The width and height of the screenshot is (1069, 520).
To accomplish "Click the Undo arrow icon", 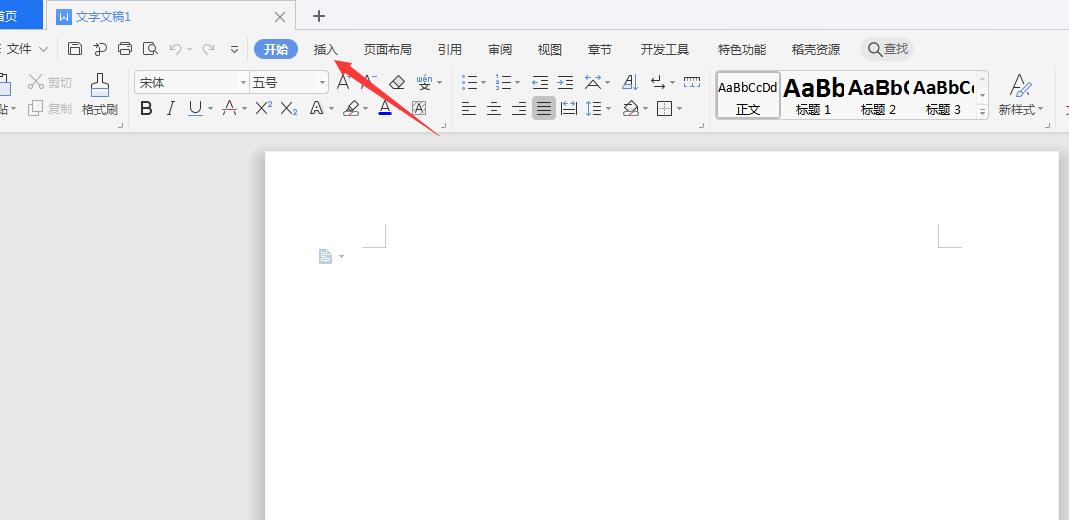I will (176, 49).
